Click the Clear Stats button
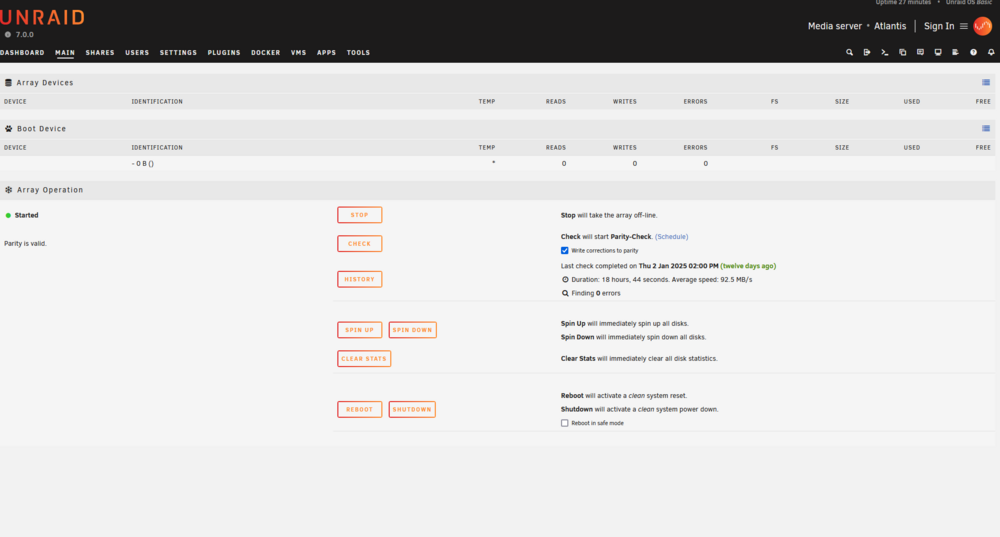 (364, 358)
